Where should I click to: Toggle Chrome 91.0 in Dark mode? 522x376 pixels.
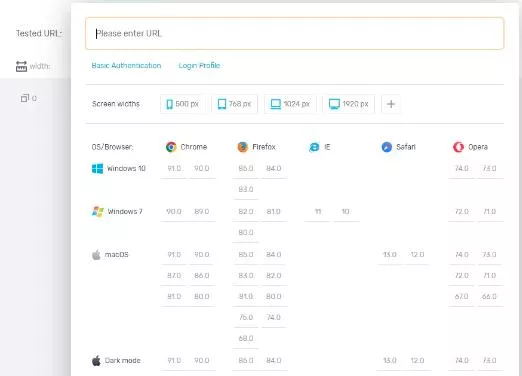point(174,361)
